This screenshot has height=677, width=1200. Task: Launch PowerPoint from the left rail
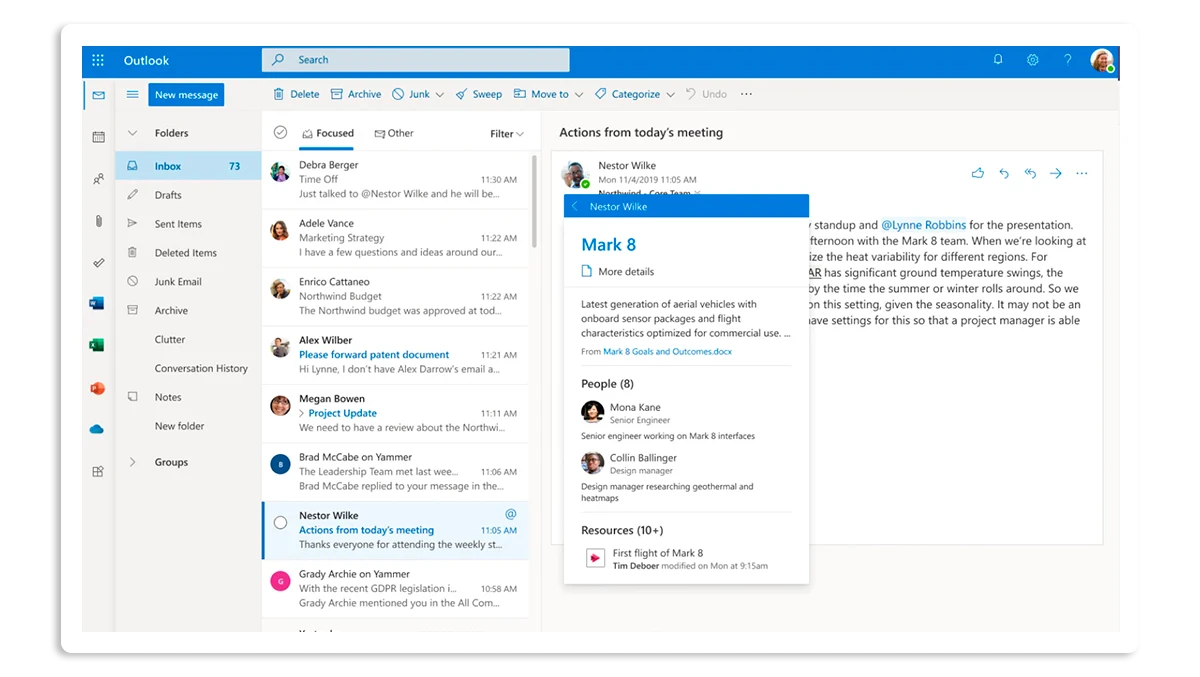[x=97, y=388]
